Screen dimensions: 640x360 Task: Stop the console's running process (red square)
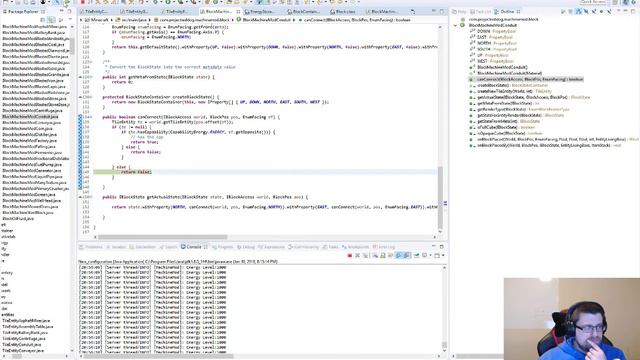[x=349, y=256]
